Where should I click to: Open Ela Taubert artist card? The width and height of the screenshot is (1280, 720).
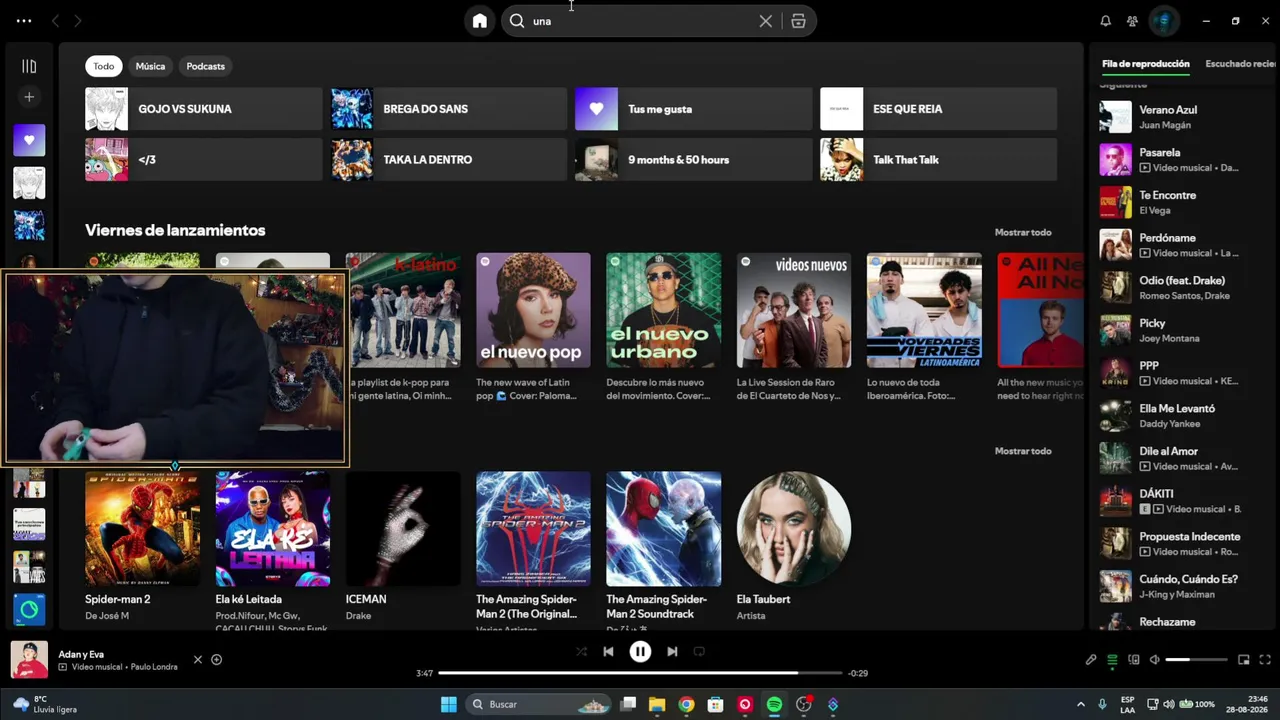[x=794, y=548]
